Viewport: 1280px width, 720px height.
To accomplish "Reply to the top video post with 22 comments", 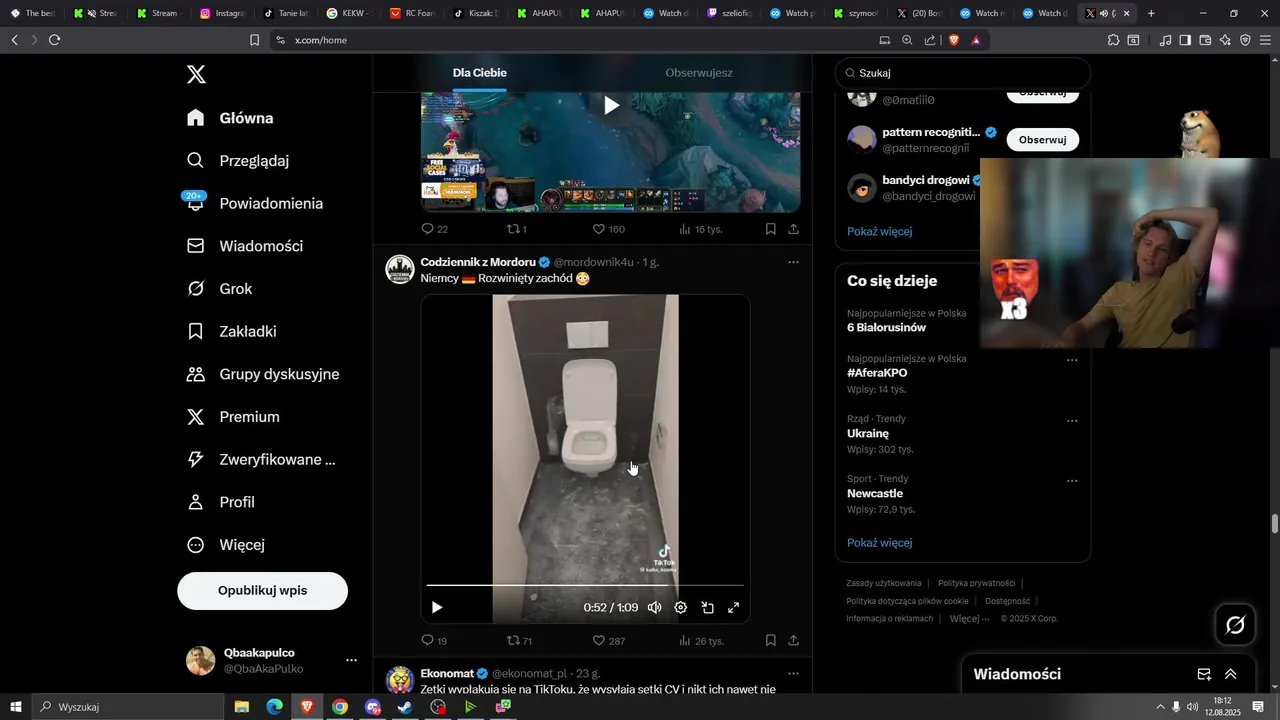I will (435, 229).
